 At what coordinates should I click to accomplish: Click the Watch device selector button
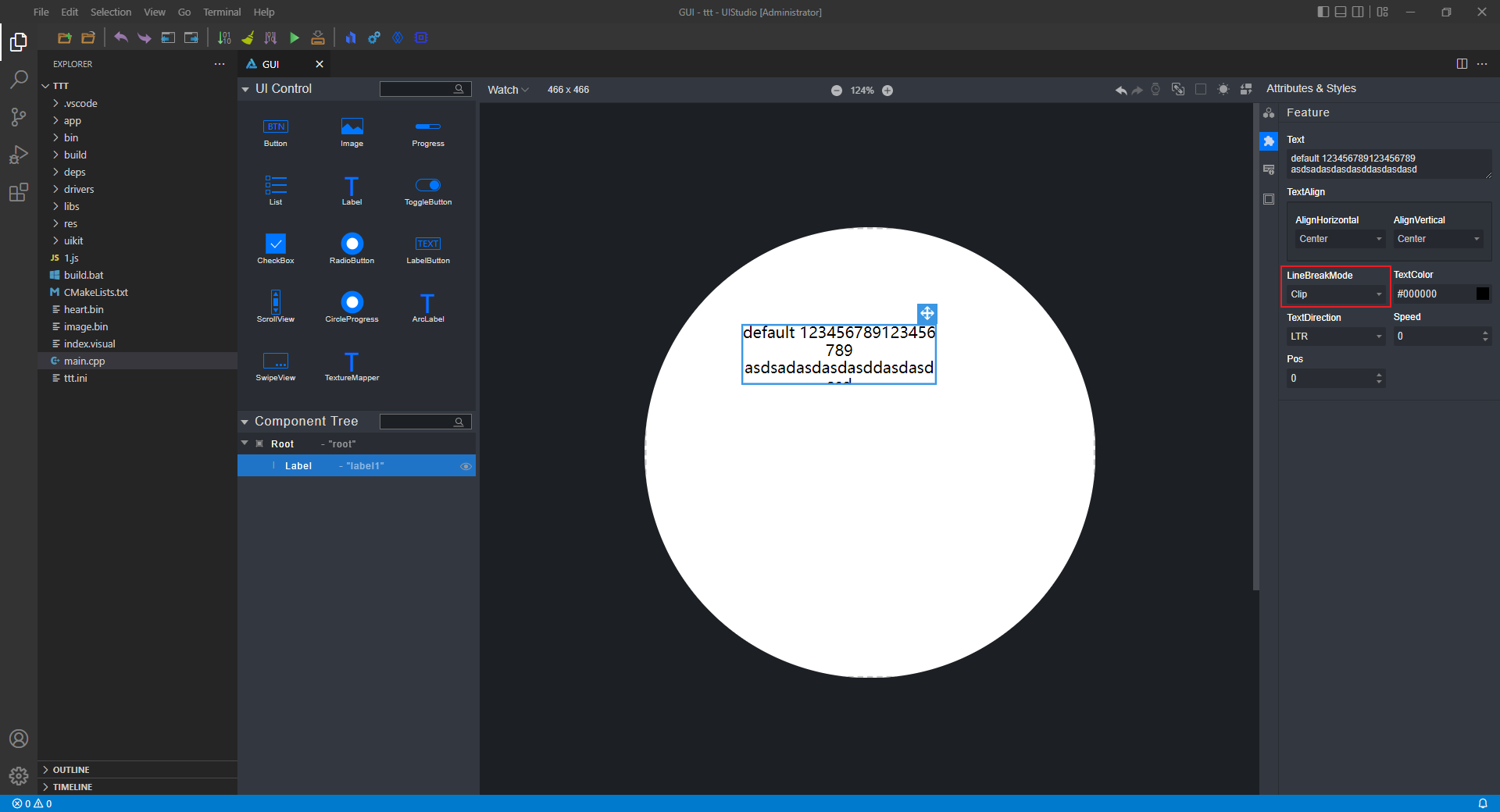pyautogui.click(x=508, y=90)
